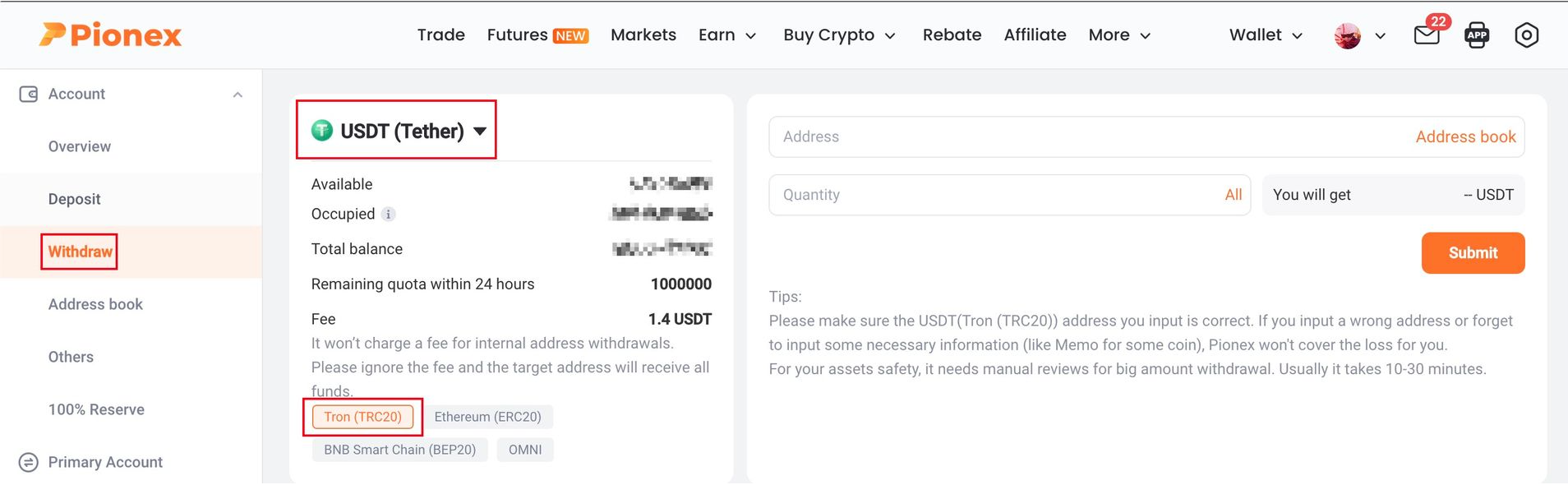Screen dimensions: 1568x485
Task: Click the USDT Tether coin icon
Action: tap(321, 130)
